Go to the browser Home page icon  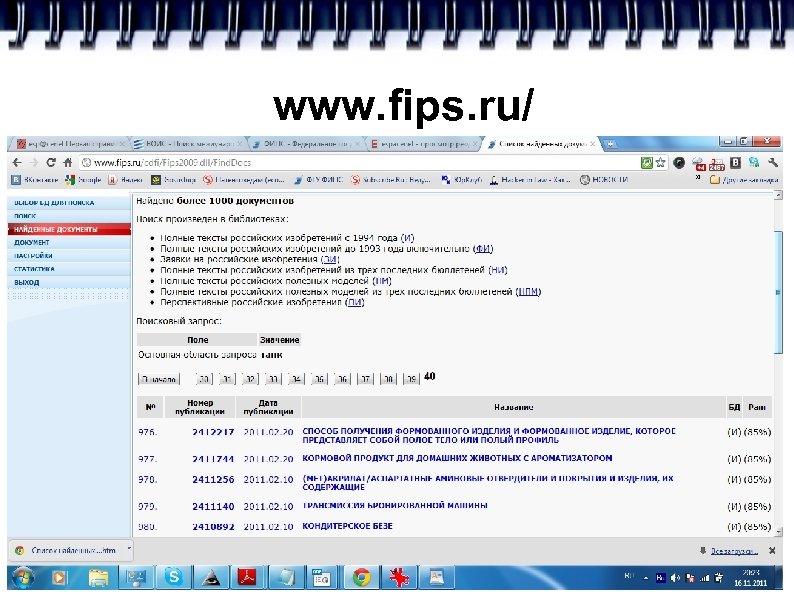pyautogui.click(x=67, y=163)
